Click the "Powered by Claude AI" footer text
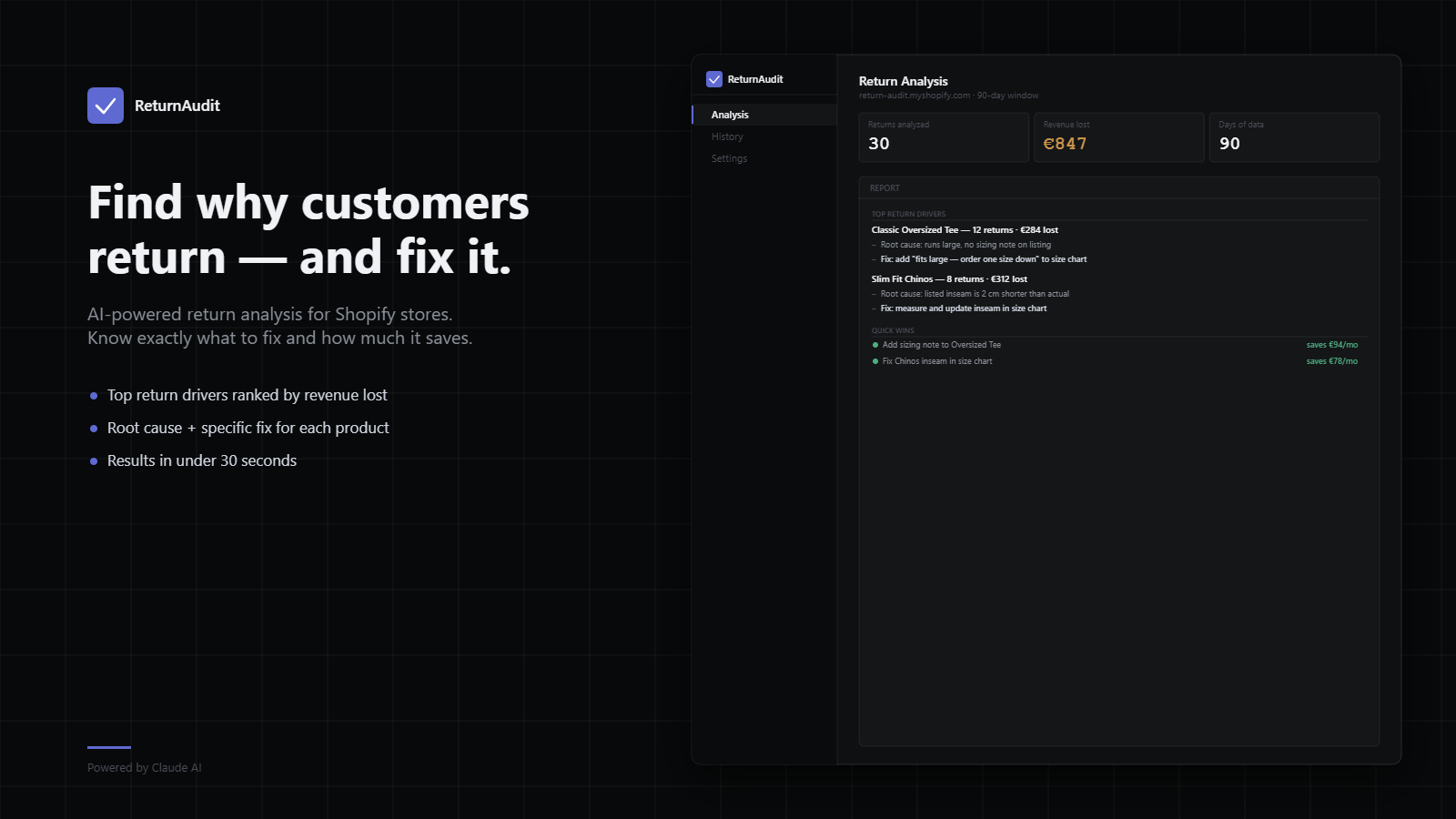Screen dimensions: 1456x819 (x=145, y=768)
